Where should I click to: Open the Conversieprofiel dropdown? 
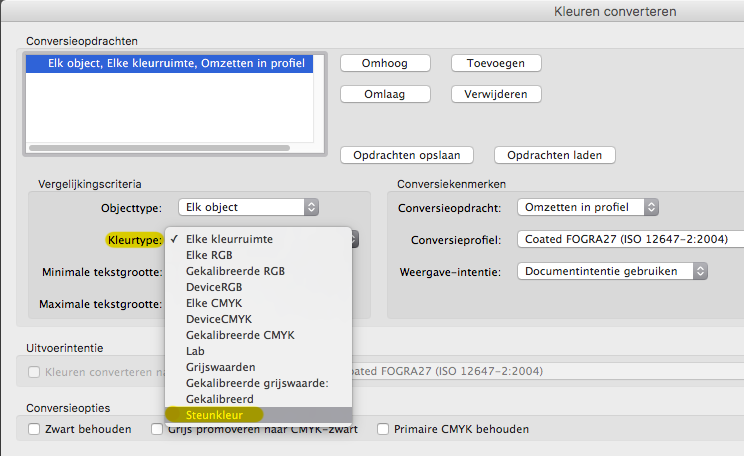coord(632,239)
